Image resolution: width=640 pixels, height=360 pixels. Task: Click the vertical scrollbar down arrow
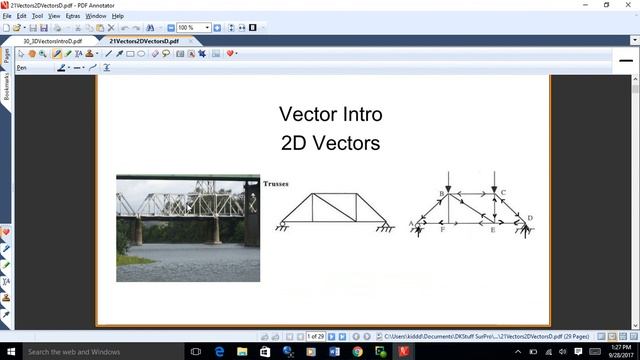point(635,325)
